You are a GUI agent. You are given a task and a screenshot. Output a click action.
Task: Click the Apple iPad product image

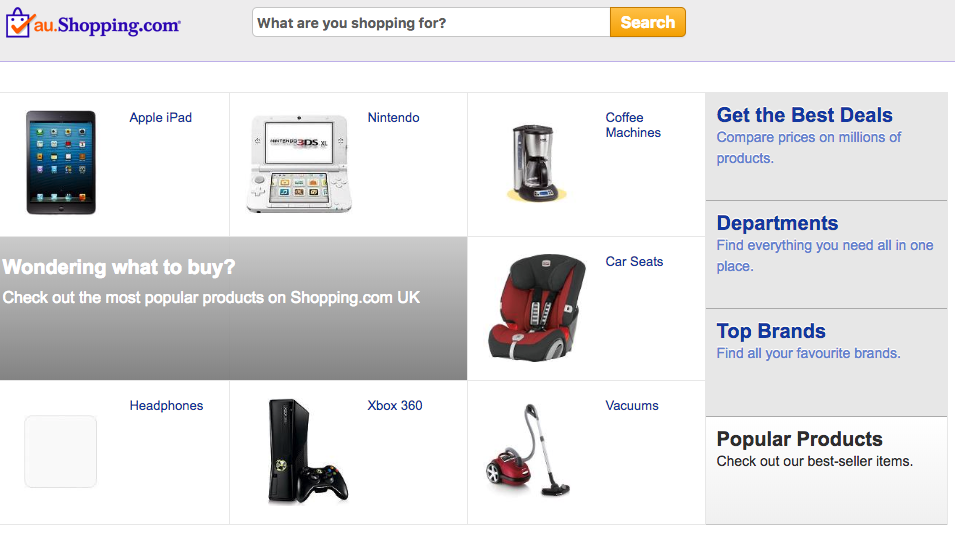coord(61,162)
